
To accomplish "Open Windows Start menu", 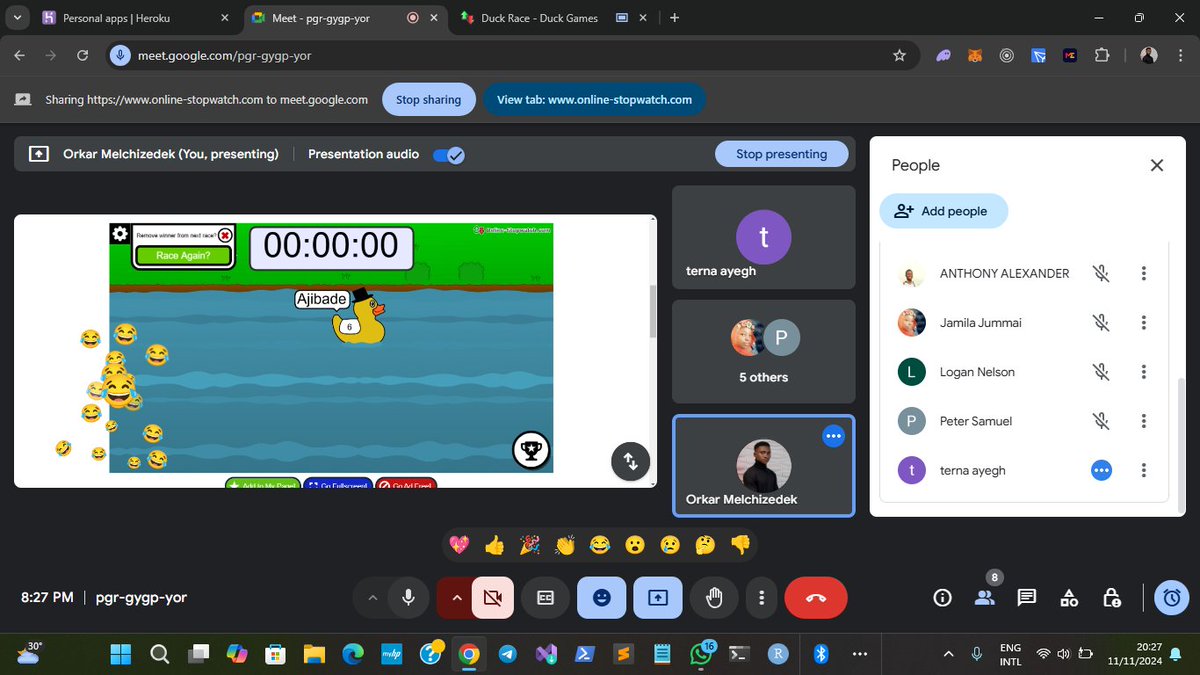I will pos(120,654).
